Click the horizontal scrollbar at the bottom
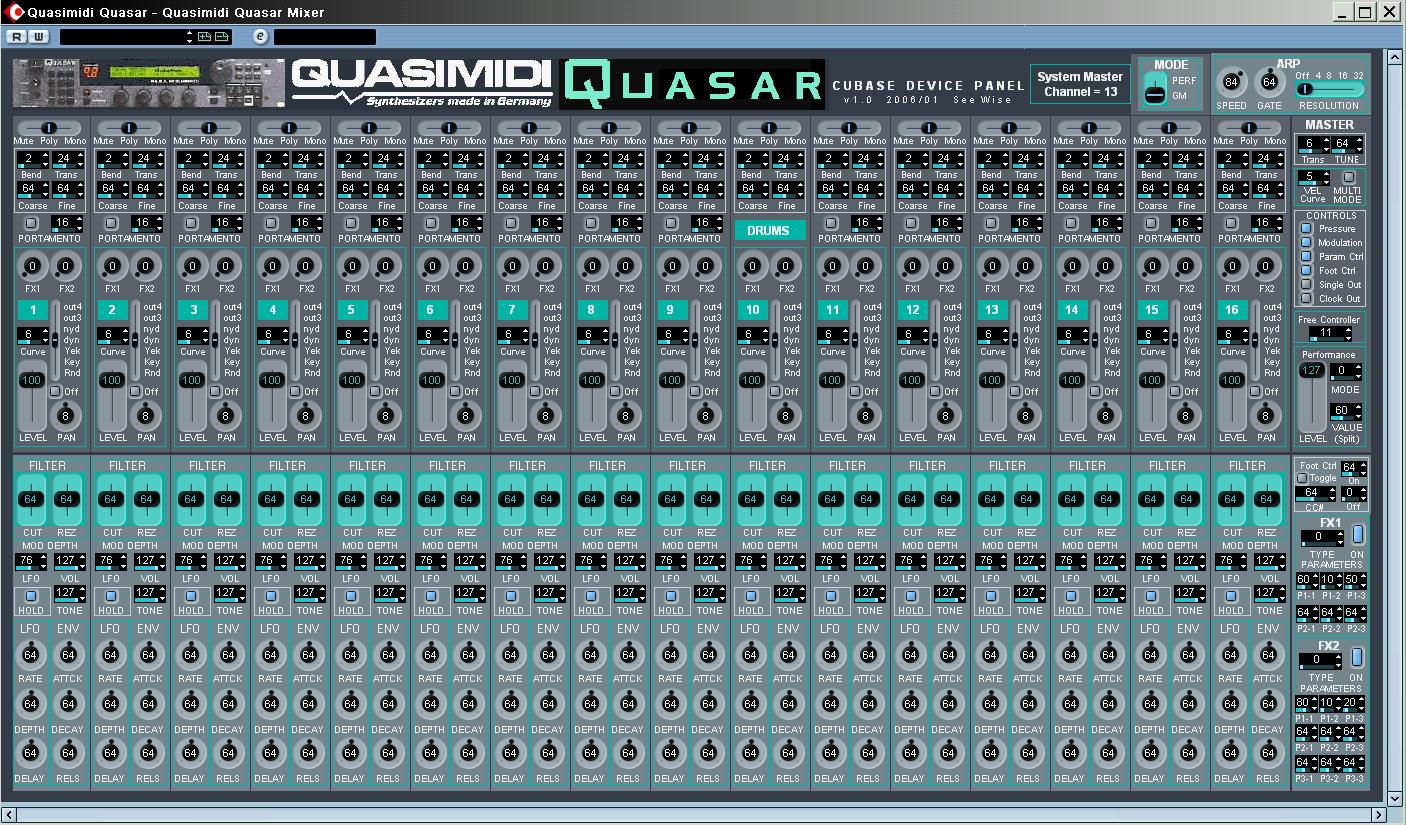This screenshot has width=1406, height=825. (x=692, y=816)
